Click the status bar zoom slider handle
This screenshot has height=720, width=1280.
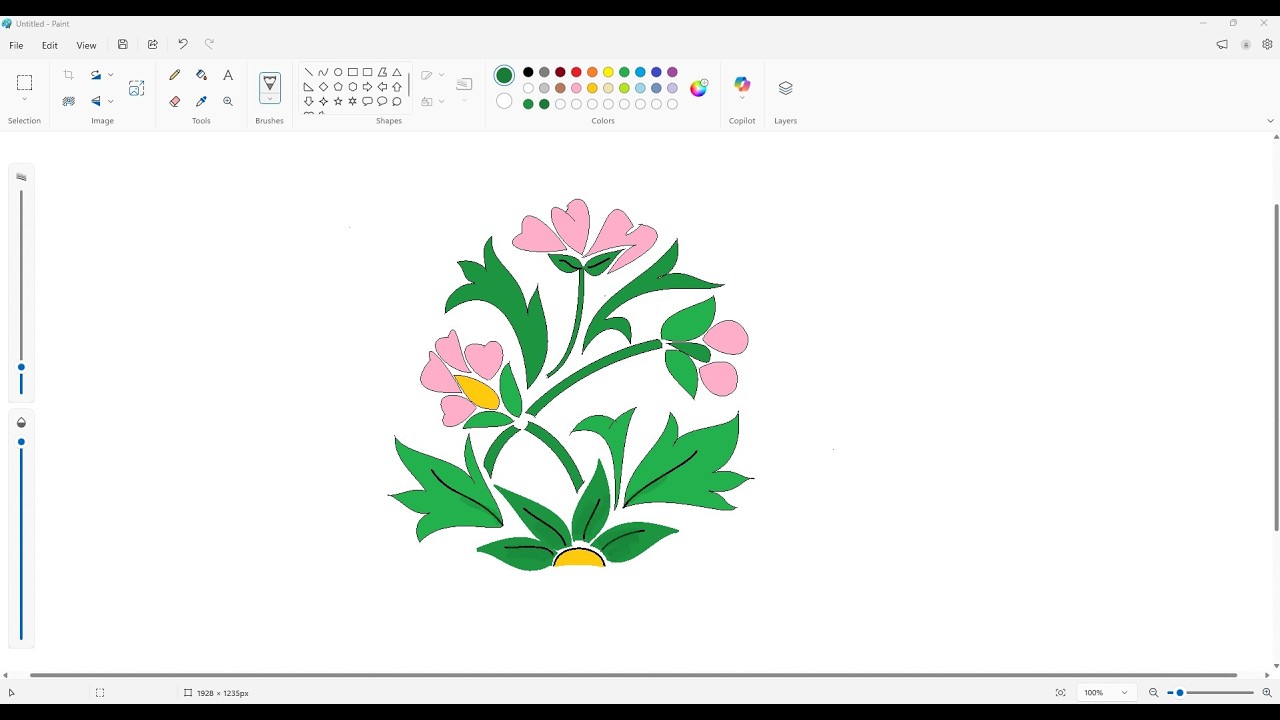1180,693
